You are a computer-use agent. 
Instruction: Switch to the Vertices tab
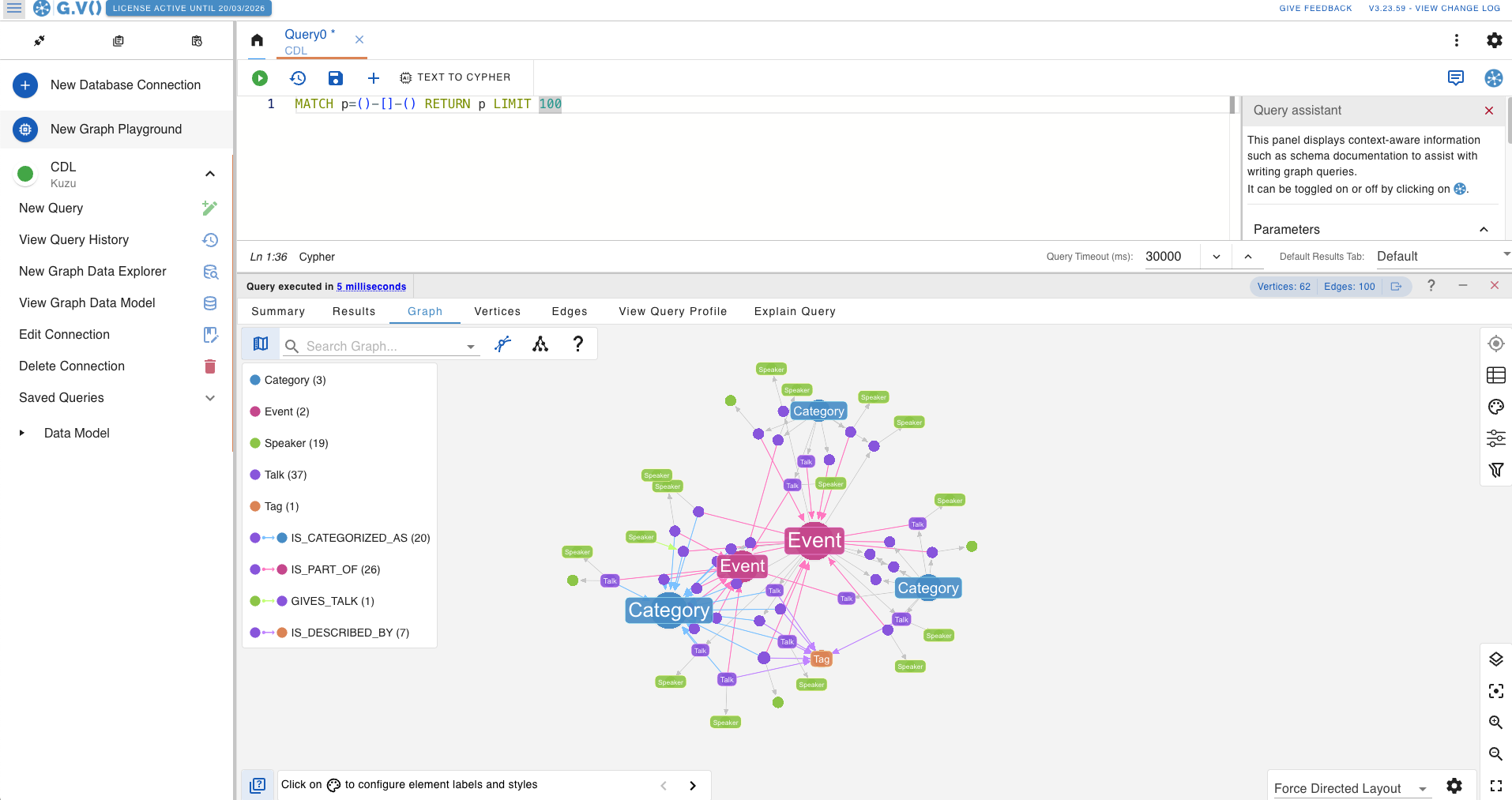coord(497,311)
